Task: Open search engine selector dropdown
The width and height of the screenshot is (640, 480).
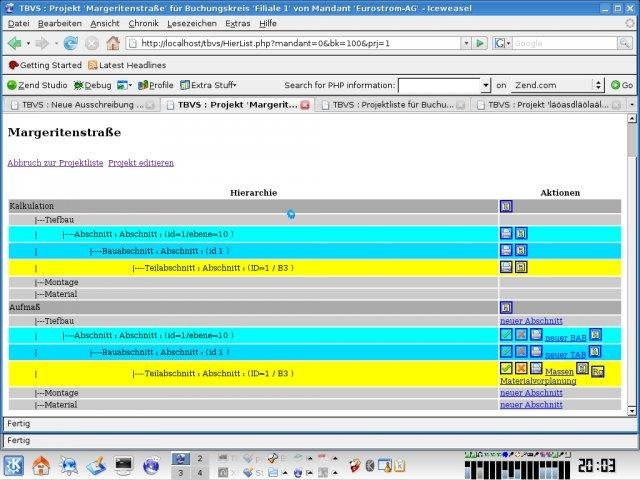Action: coord(502,43)
